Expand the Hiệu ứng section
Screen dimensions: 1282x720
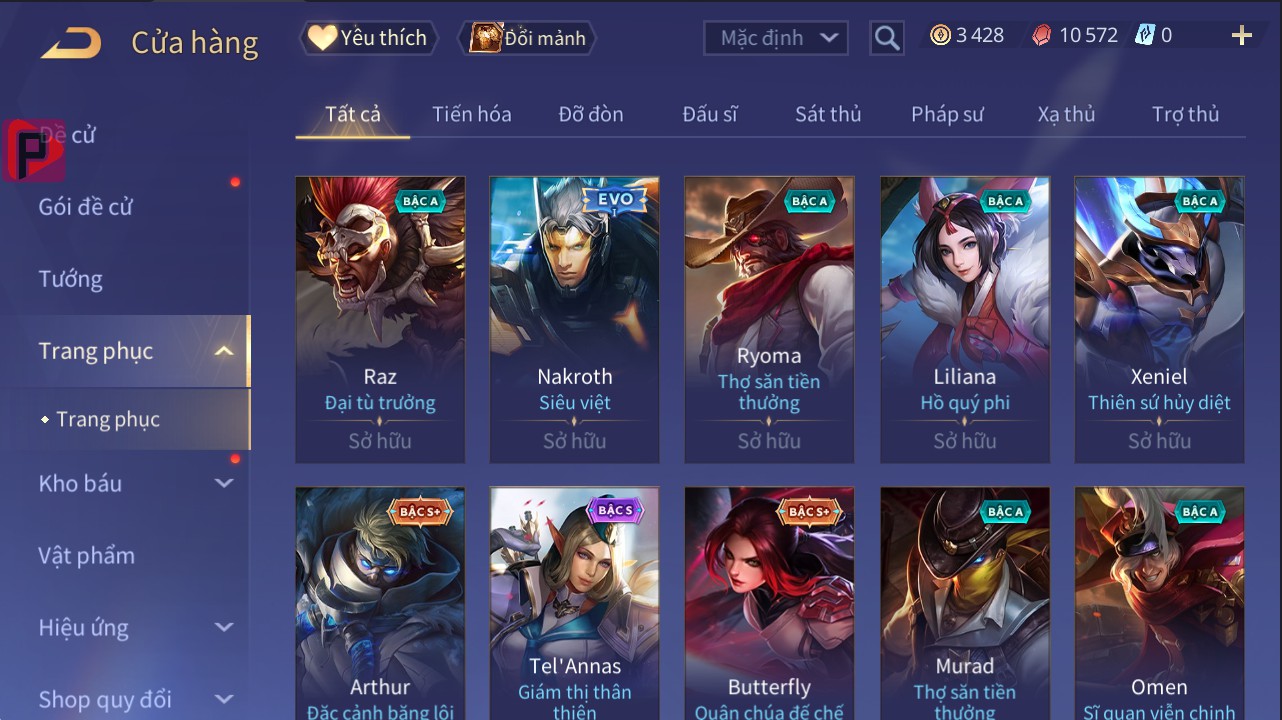click(224, 627)
